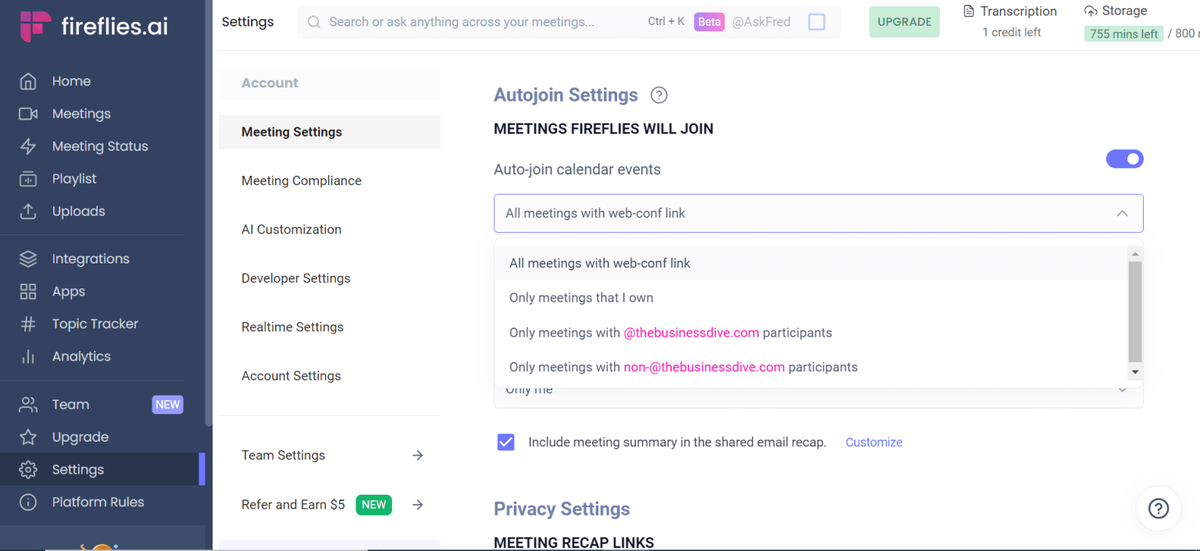Open Meeting Settings tab
The width and height of the screenshot is (1200, 551).
point(329,132)
